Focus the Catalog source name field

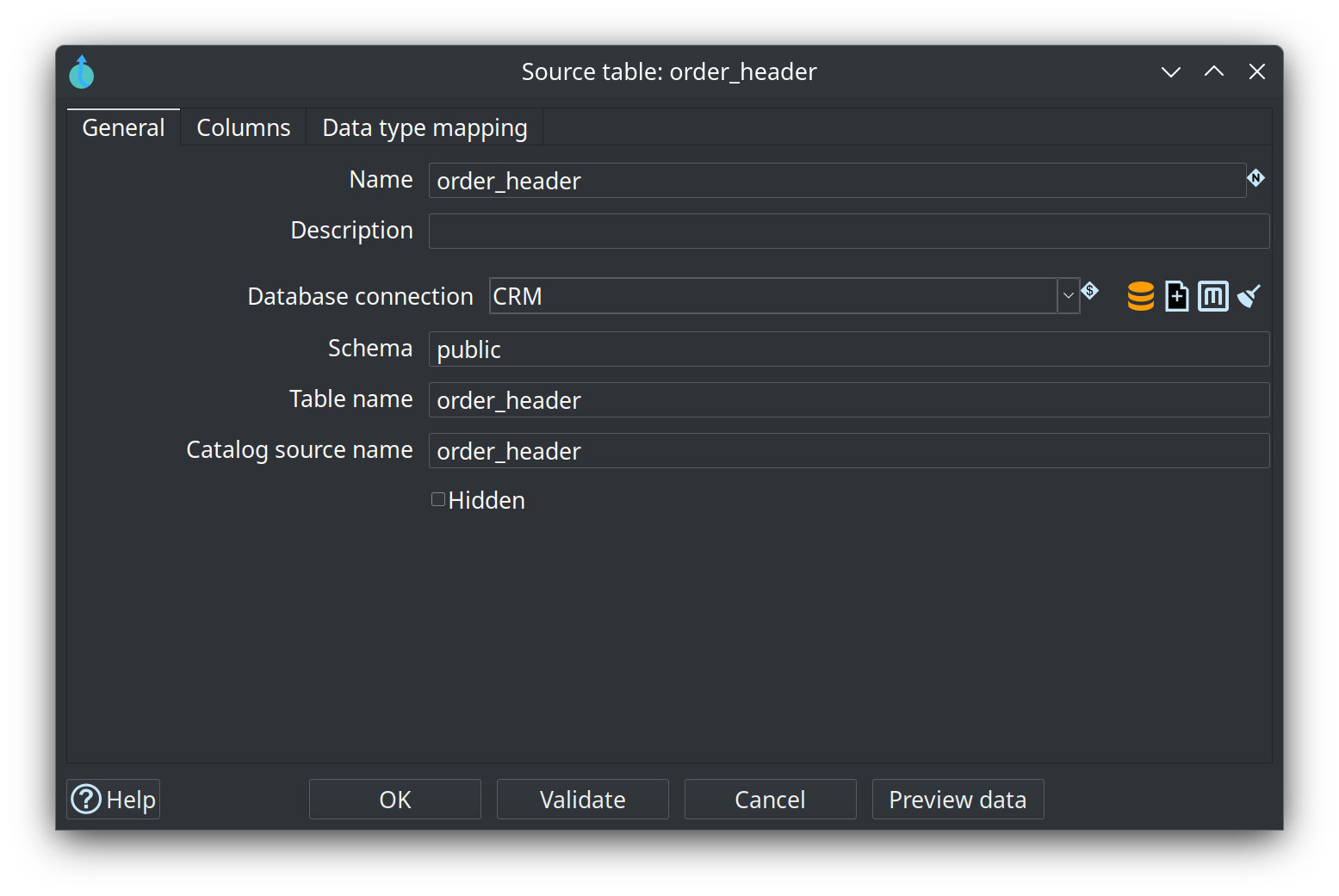(849, 451)
